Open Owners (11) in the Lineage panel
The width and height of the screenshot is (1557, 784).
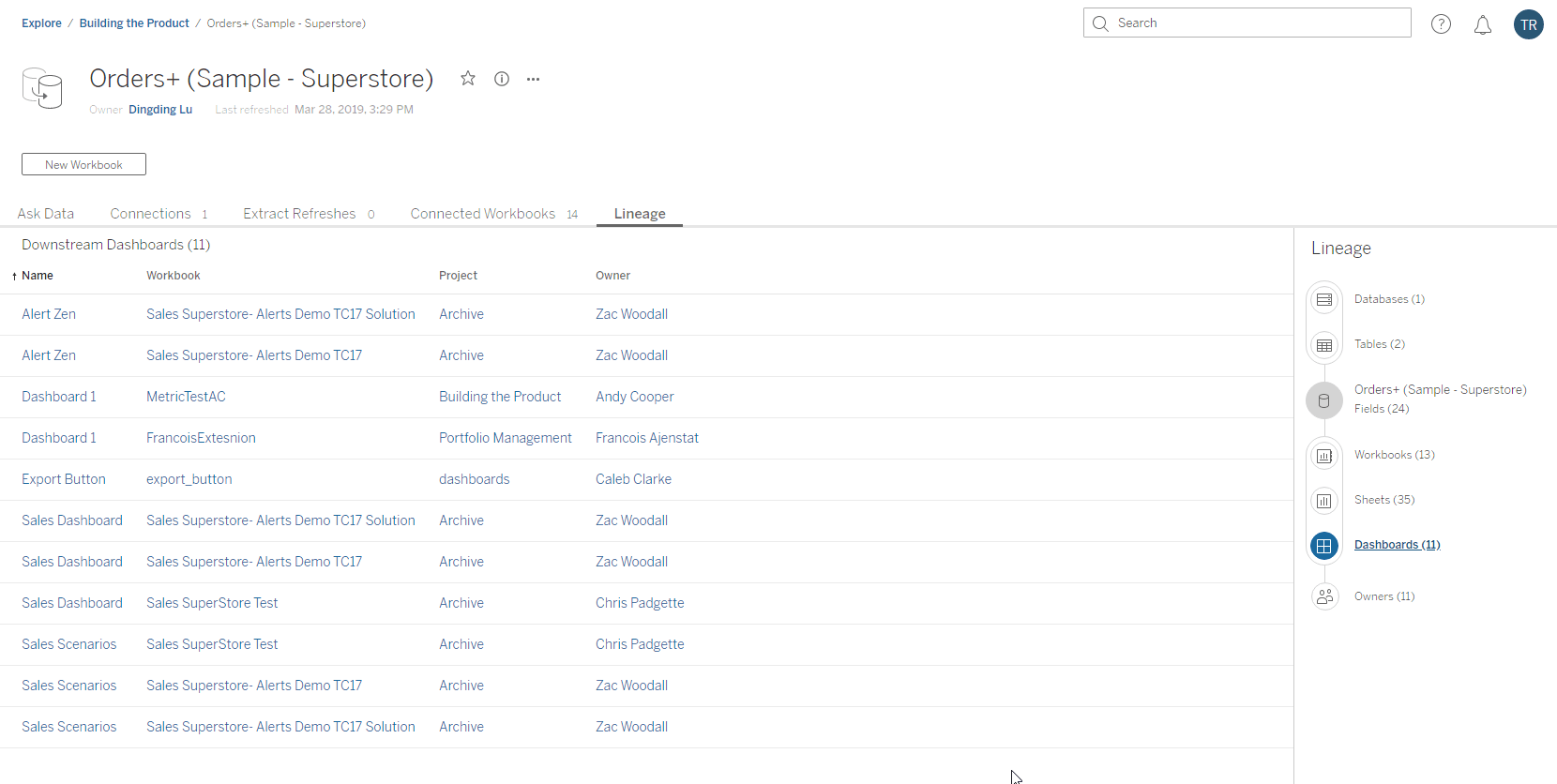pyautogui.click(x=1384, y=596)
